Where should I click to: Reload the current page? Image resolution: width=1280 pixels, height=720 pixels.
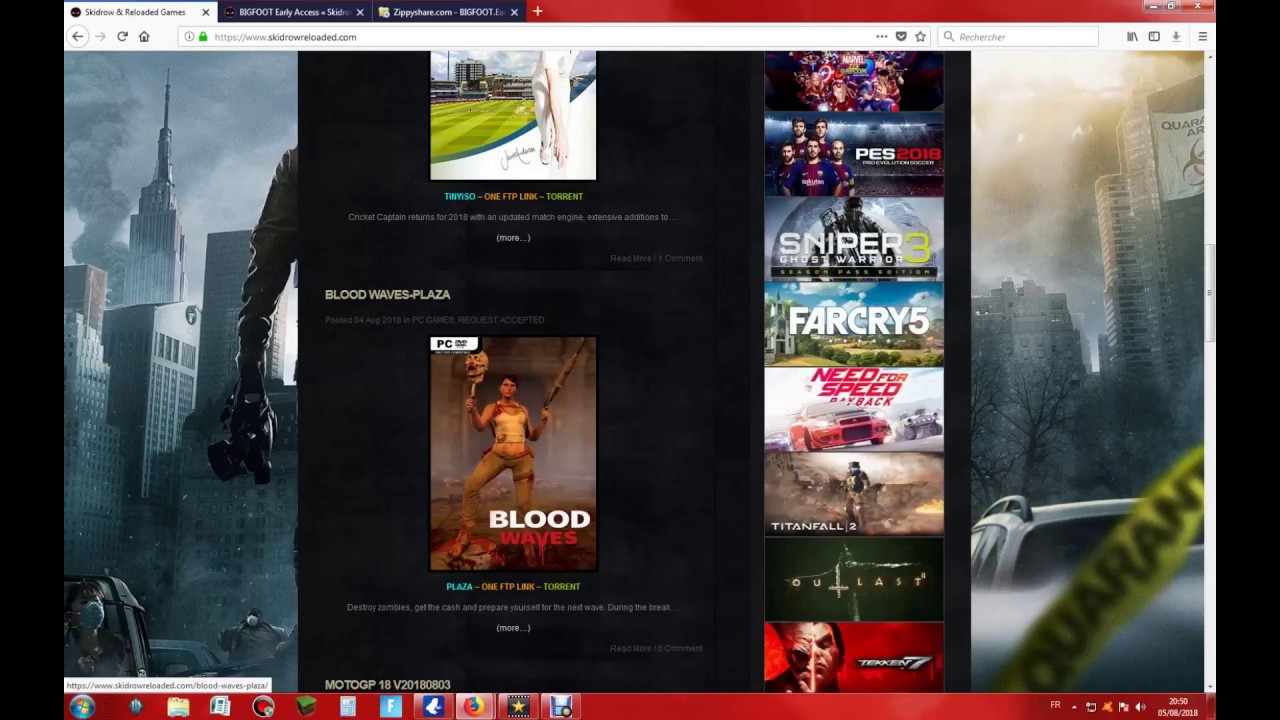(x=122, y=37)
